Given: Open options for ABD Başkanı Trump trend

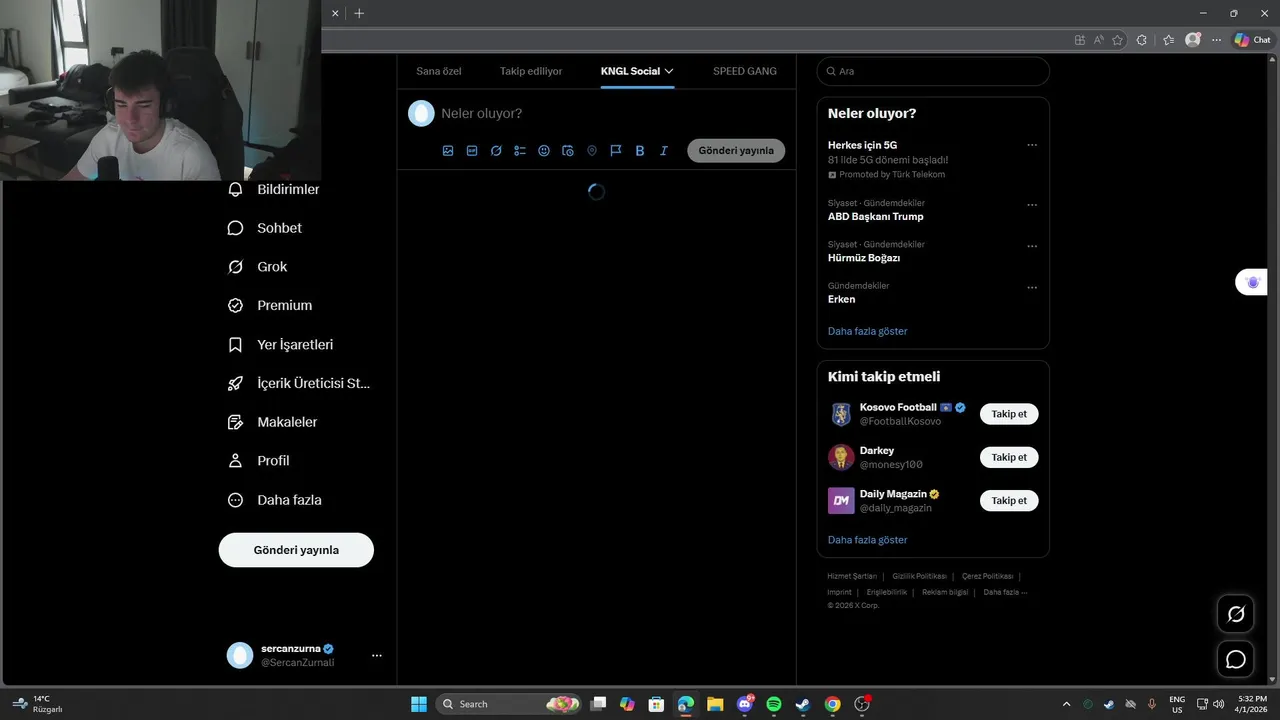Looking at the screenshot, I should [1032, 205].
